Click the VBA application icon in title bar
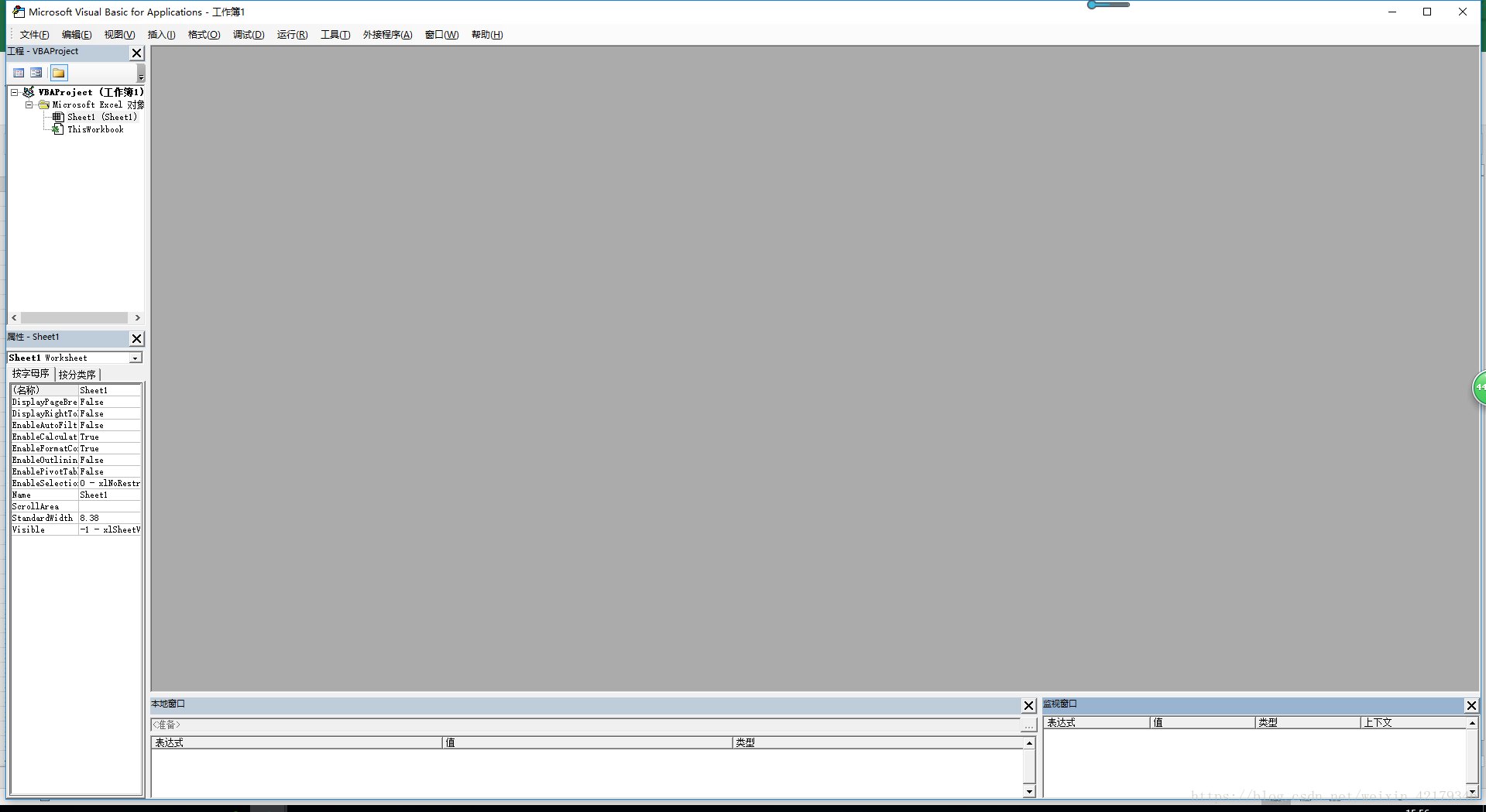This screenshot has width=1486, height=812. point(19,12)
